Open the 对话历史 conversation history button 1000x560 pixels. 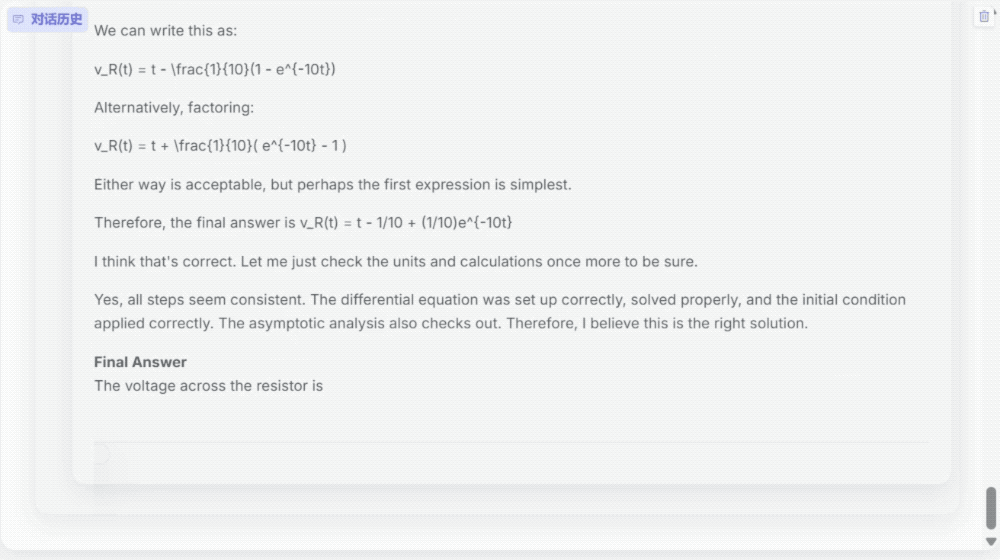(48, 19)
